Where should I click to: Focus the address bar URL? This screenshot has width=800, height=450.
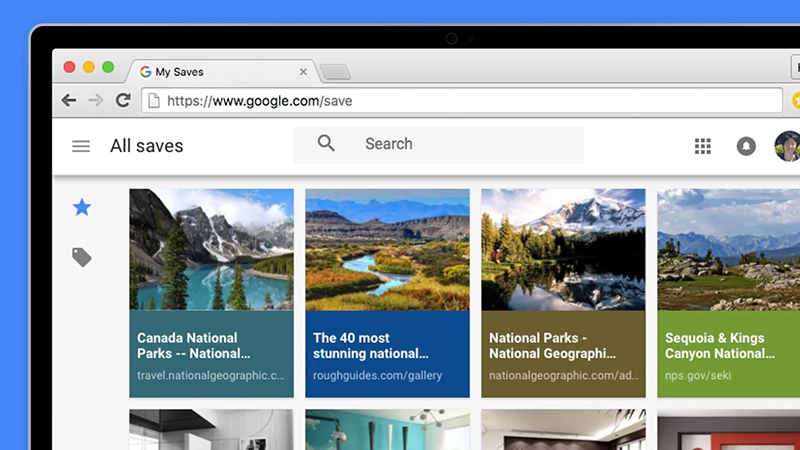(x=462, y=101)
